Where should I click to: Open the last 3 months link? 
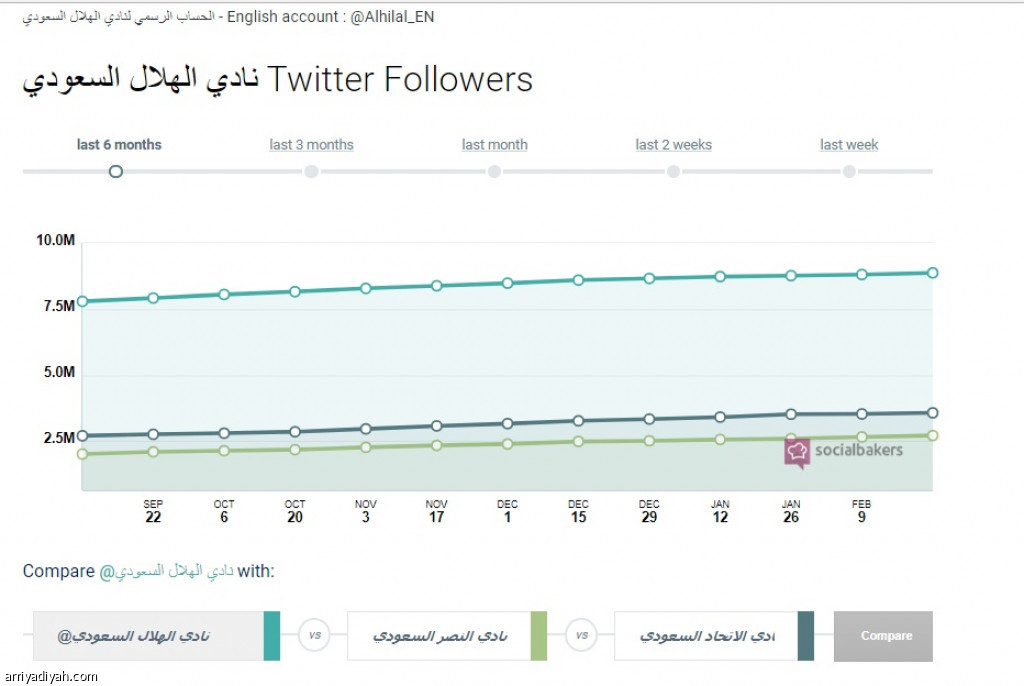(x=312, y=145)
